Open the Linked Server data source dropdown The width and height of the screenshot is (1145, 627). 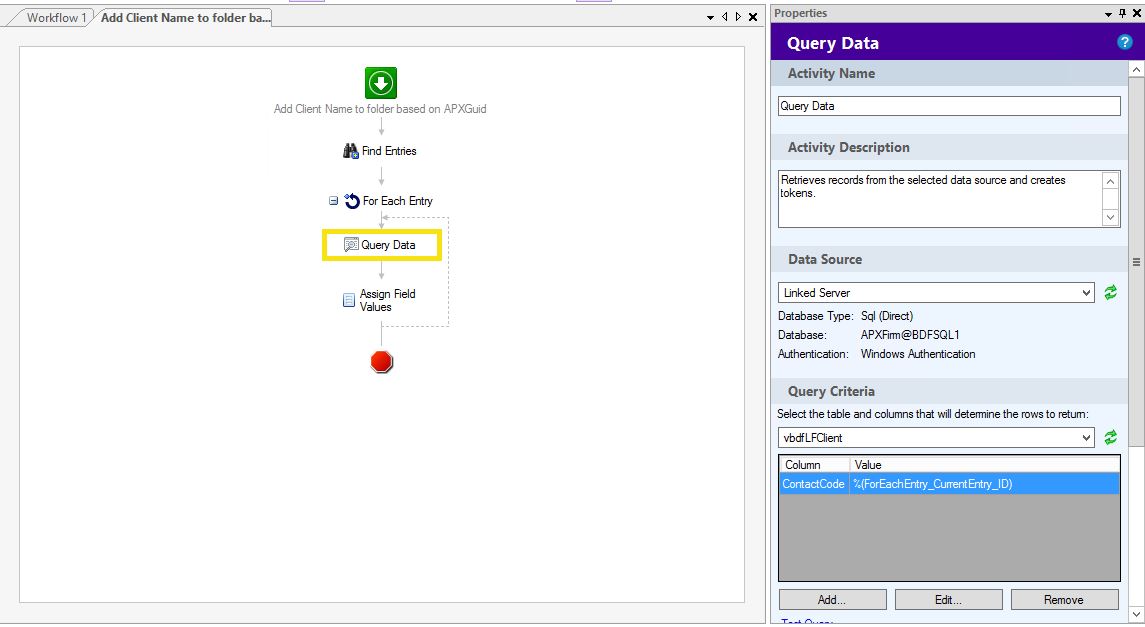[x=1087, y=293]
